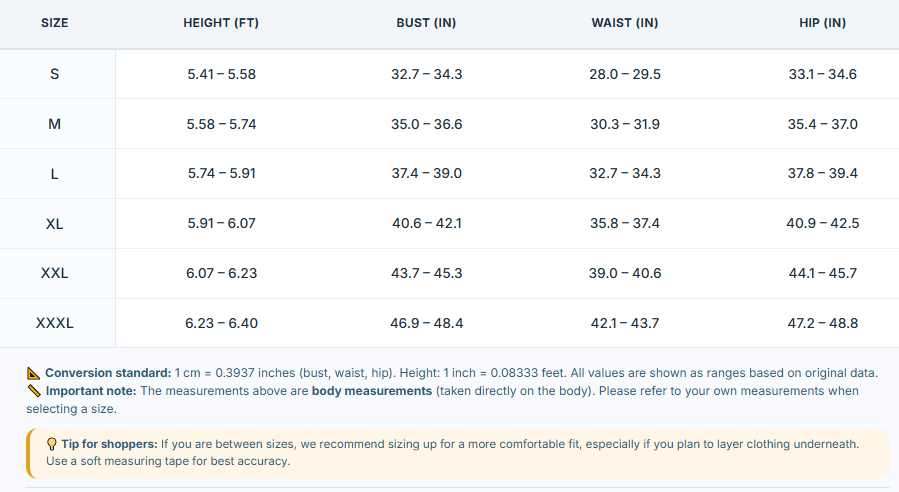Click the height value 6.07 – 6.23

pos(221,273)
